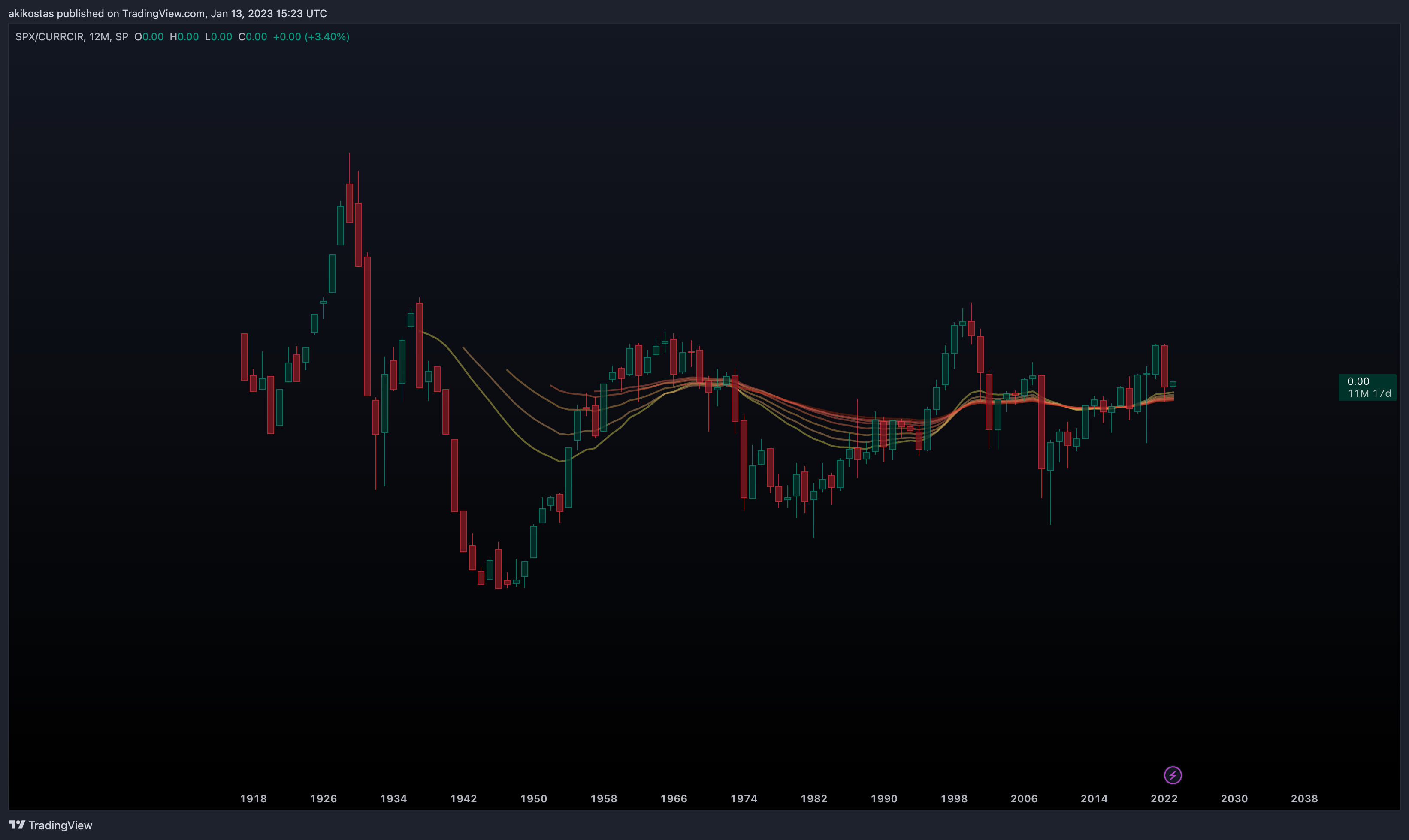Image resolution: width=1409 pixels, height=840 pixels.
Task: Click the SPX/CURRCIR symbol label
Action: tap(49, 37)
